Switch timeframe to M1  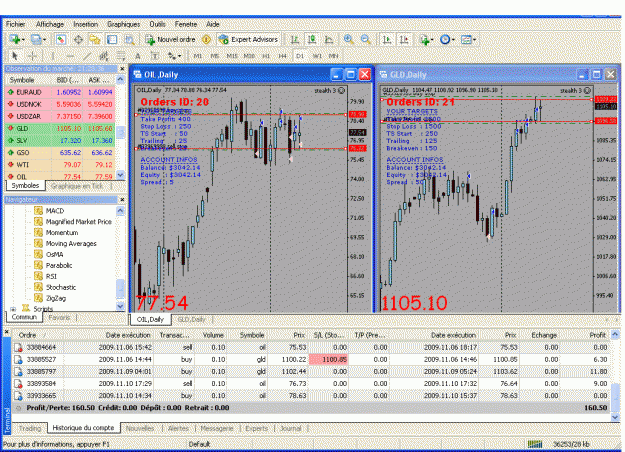(x=198, y=56)
